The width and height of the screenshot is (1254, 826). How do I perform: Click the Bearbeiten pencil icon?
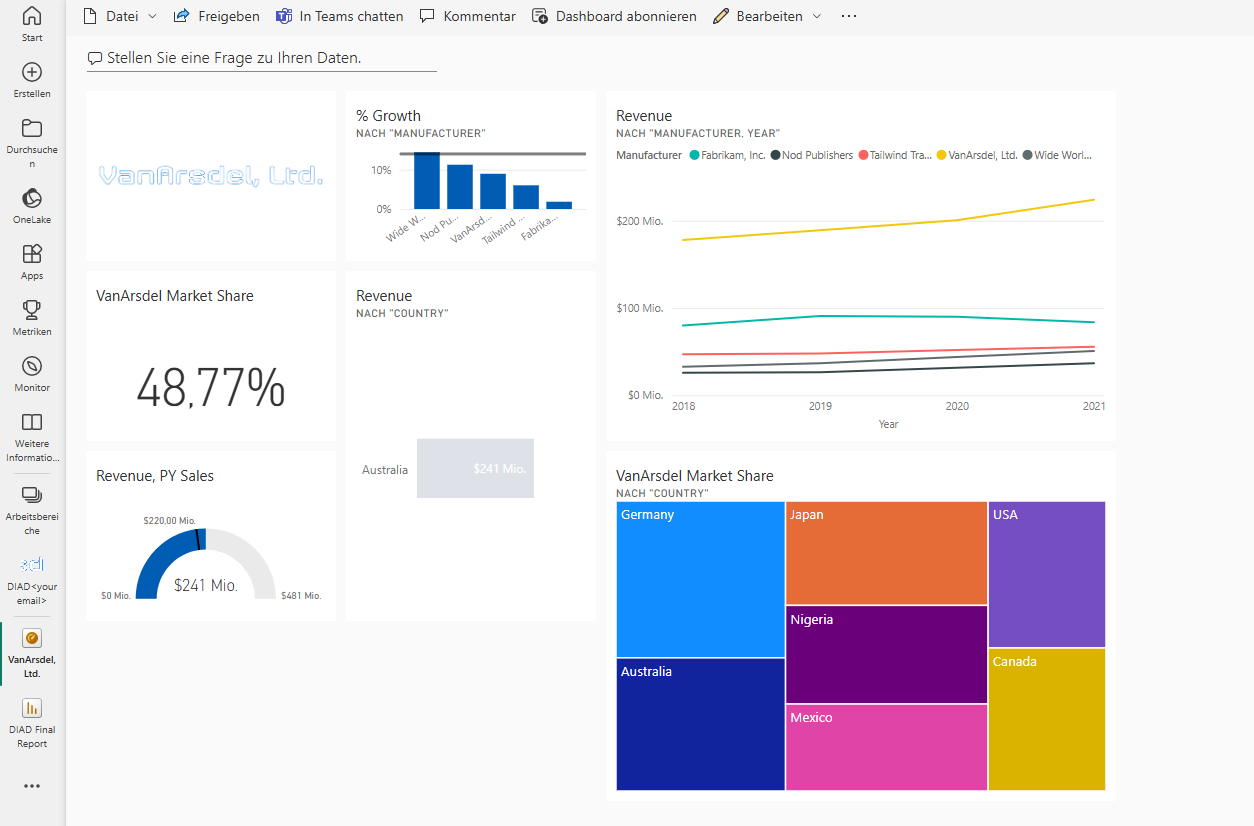pyautogui.click(x=721, y=16)
